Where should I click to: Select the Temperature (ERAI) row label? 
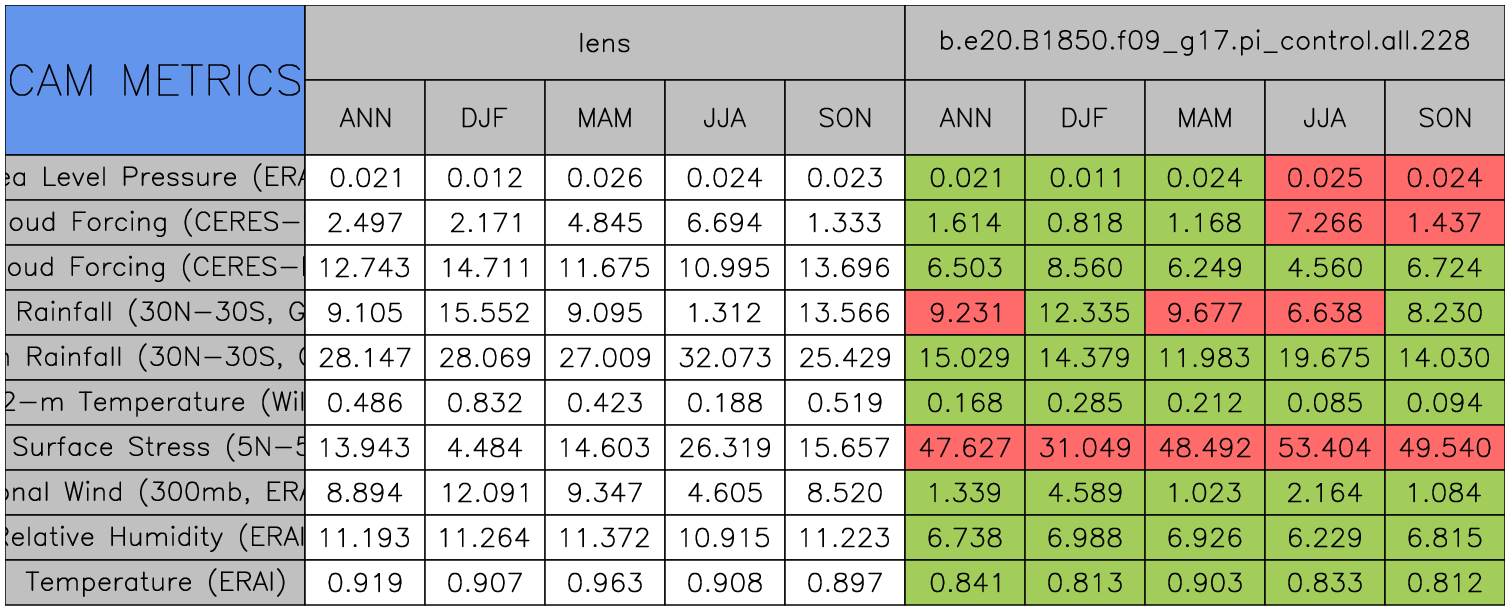tap(155, 582)
